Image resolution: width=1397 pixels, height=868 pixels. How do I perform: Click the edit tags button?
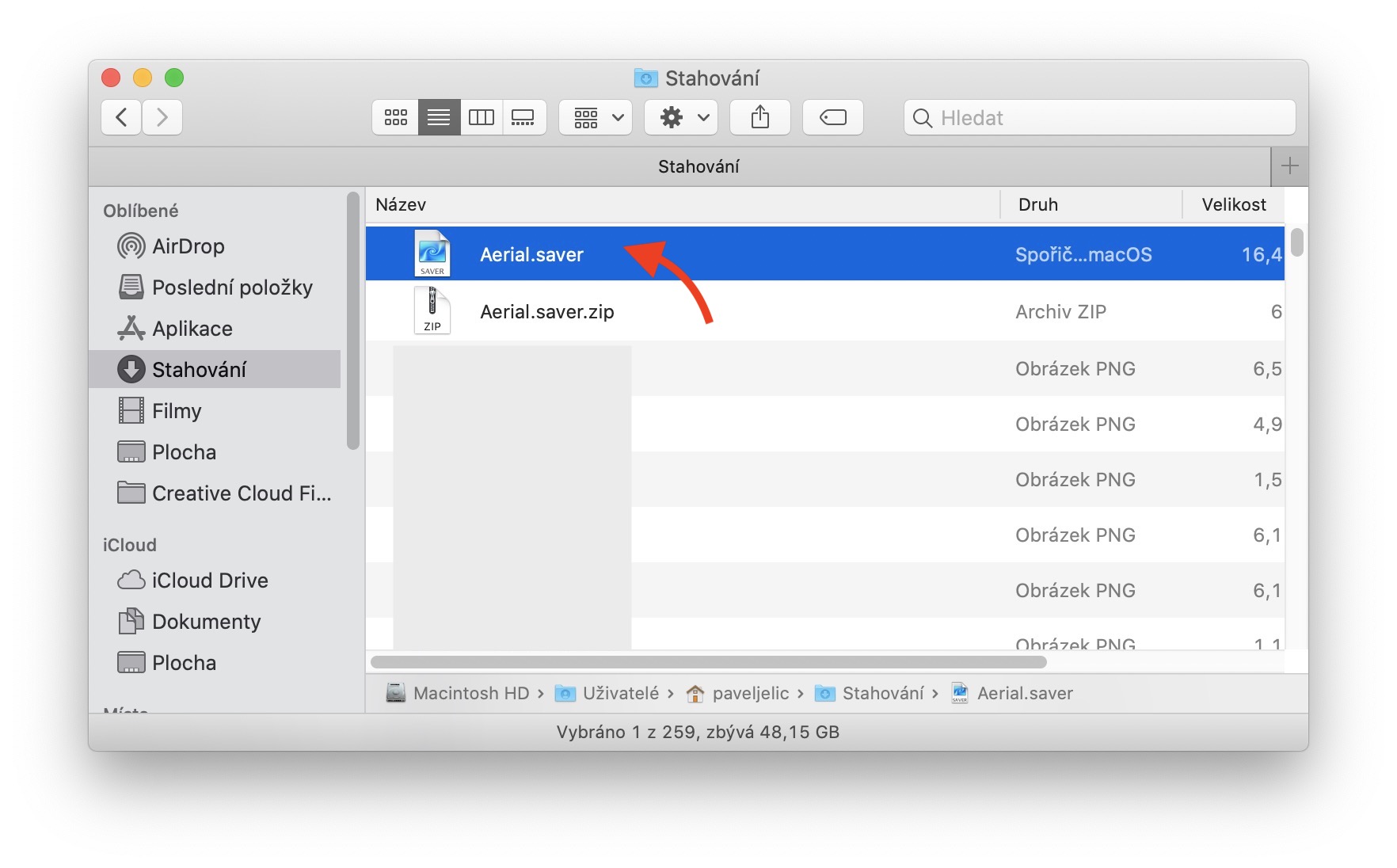(833, 117)
